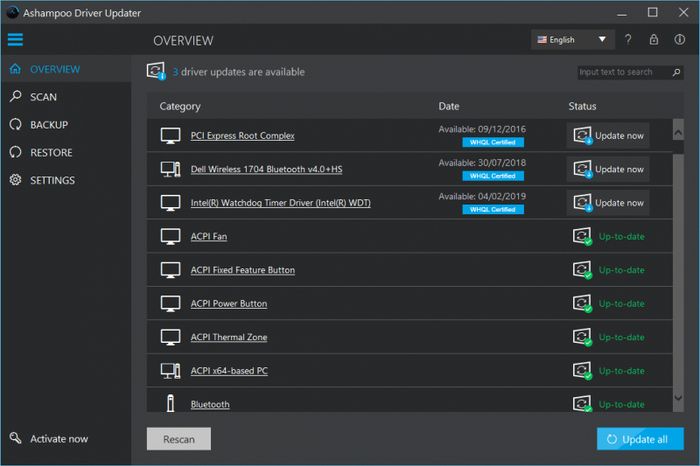Click WHQL Certified badge for PCI Express
Viewport: 700px width, 466px height.
pos(493,142)
